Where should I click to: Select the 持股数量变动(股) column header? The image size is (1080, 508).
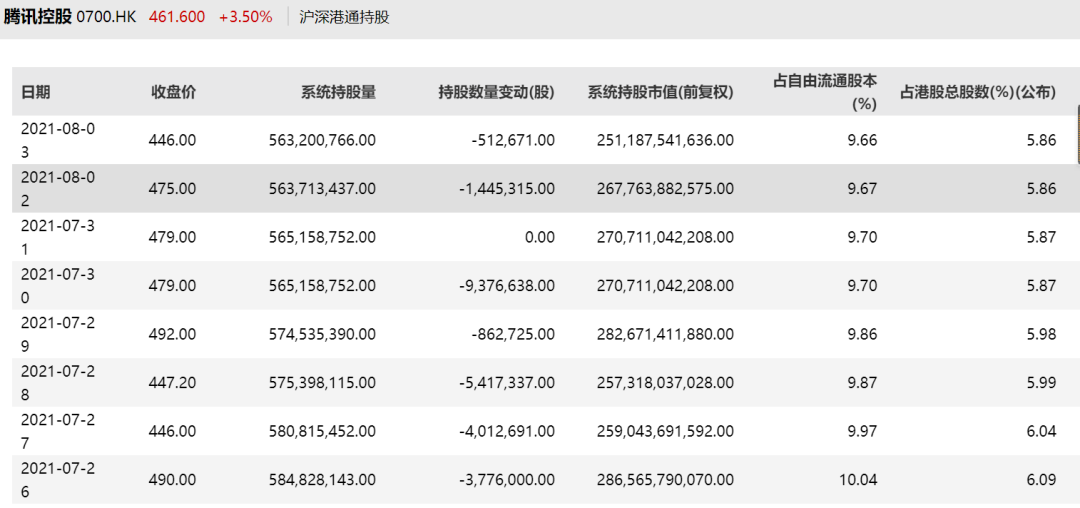[496, 92]
